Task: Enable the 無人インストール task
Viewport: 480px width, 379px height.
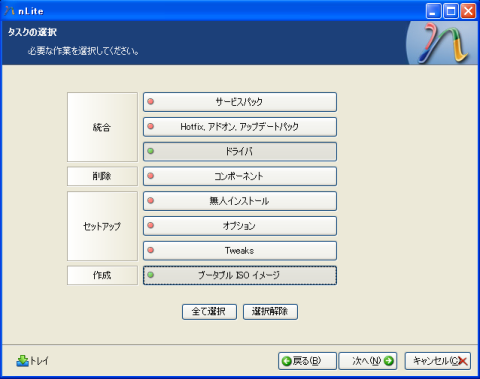Action: tap(240, 201)
